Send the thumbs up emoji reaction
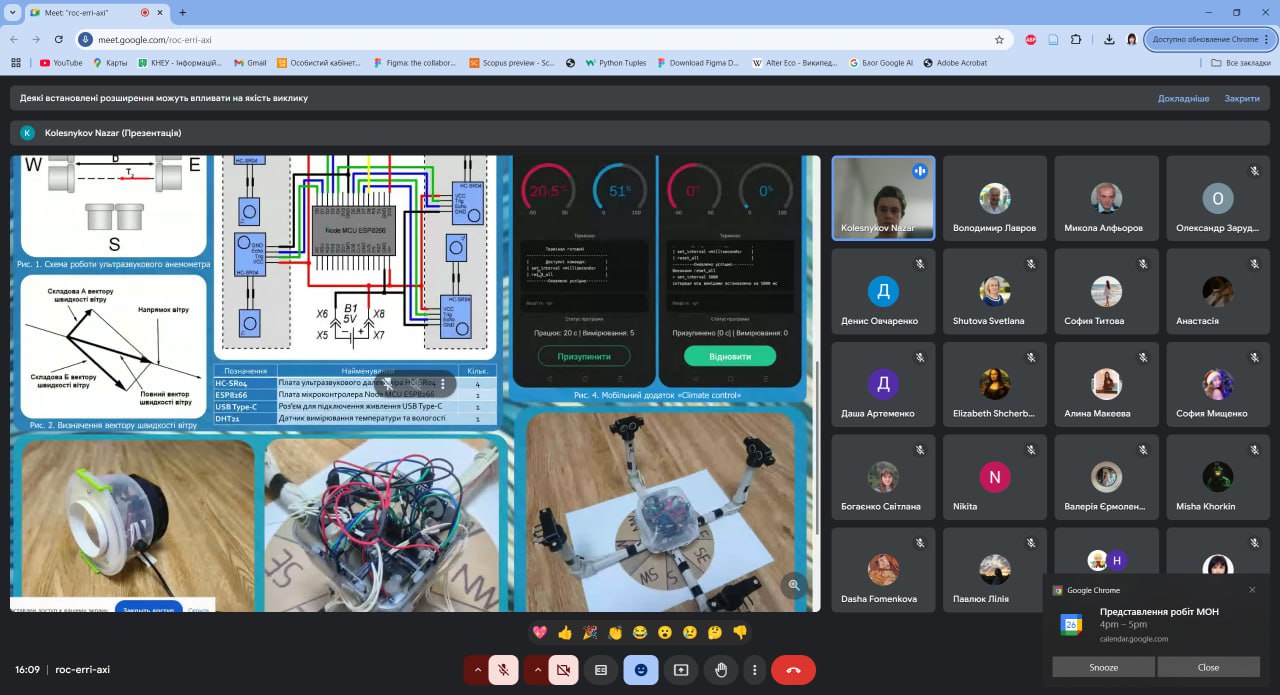Image resolution: width=1280 pixels, height=695 pixels. [565, 632]
